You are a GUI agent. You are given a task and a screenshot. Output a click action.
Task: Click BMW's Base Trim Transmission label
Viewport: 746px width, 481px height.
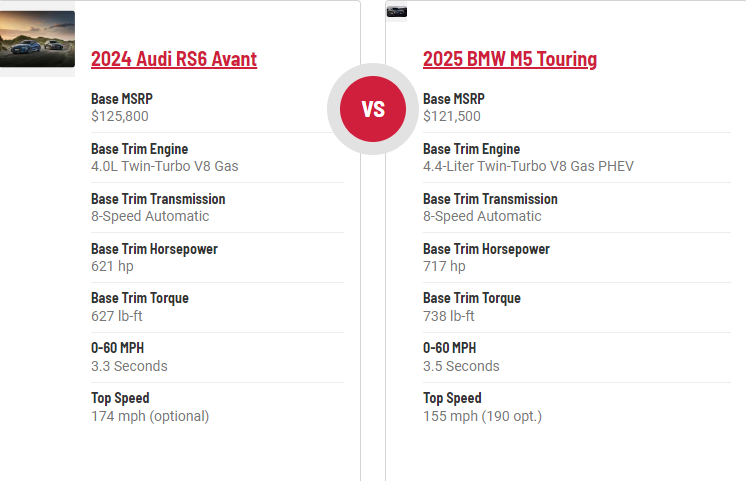[x=490, y=199]
